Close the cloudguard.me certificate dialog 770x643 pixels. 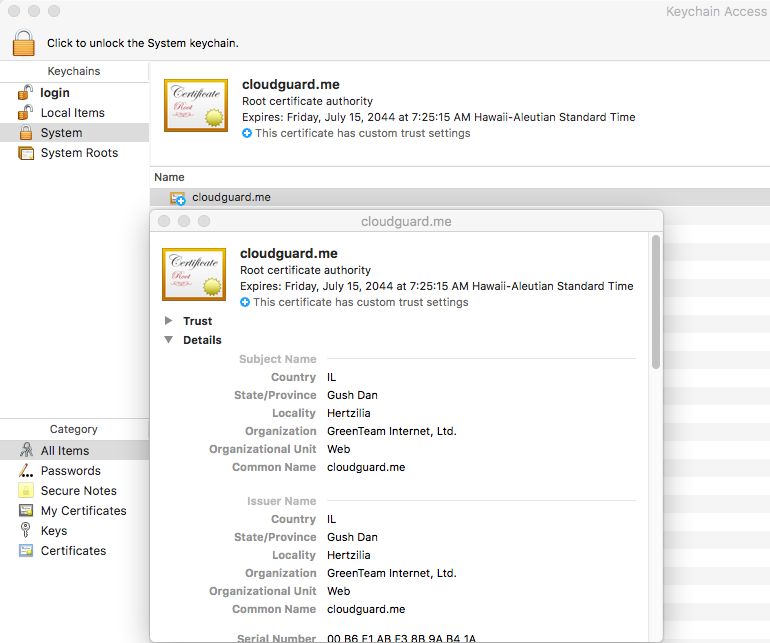point(164,221)
